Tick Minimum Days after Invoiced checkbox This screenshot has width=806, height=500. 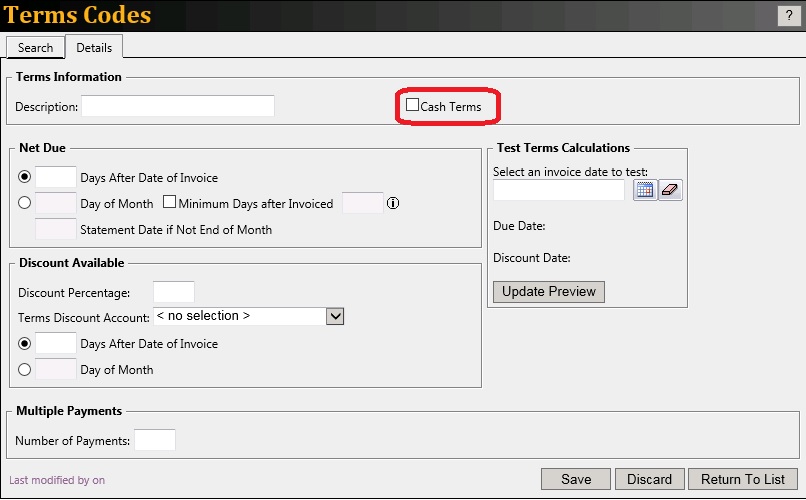pyautogui.click(x=169, y=203)
